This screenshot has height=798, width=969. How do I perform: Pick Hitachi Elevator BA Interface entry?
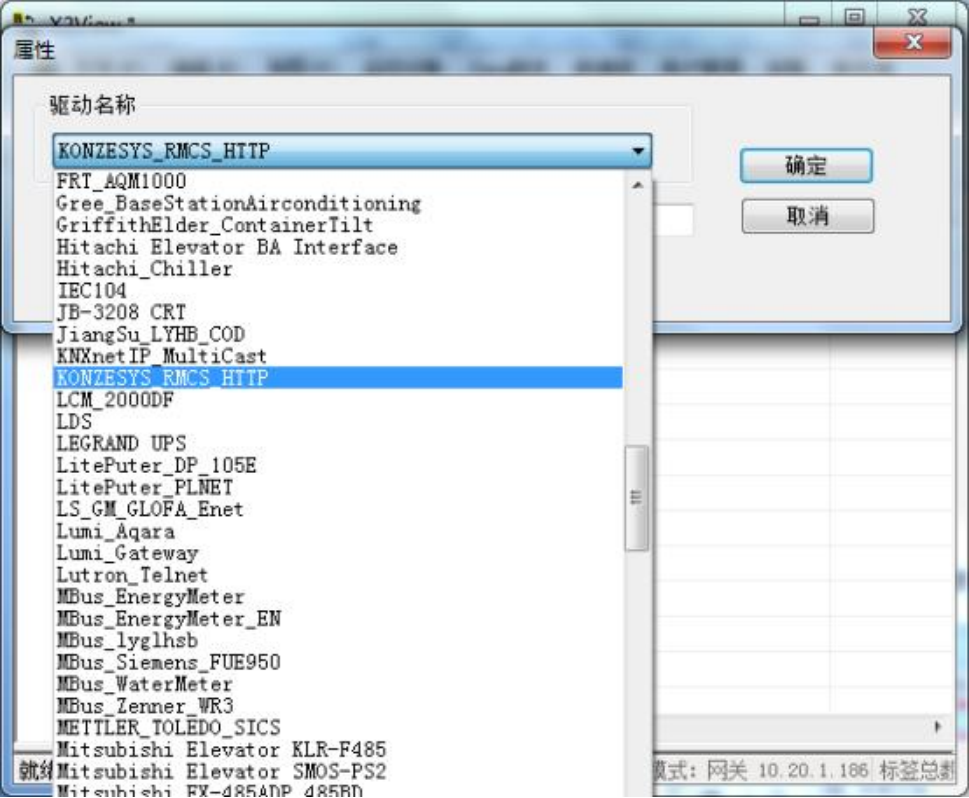click(x=337, y=247)
